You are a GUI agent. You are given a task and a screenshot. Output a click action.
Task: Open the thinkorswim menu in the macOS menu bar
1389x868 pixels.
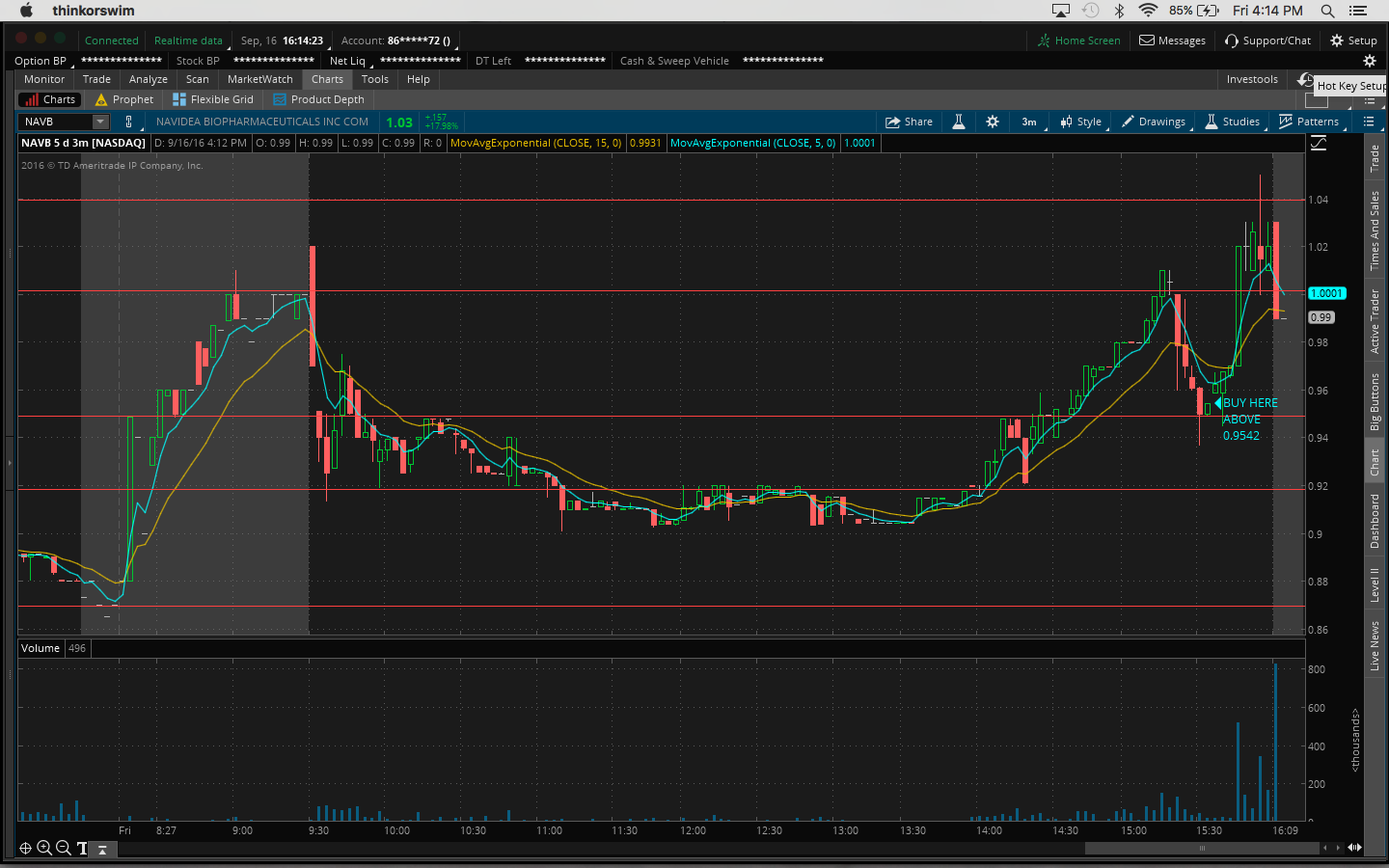click(x=94, y=11)
